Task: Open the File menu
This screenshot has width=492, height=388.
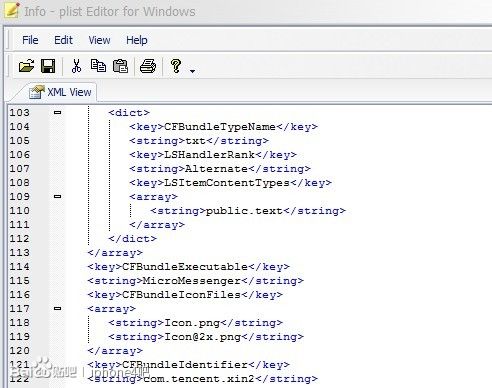Action: [x=30, y=40]
